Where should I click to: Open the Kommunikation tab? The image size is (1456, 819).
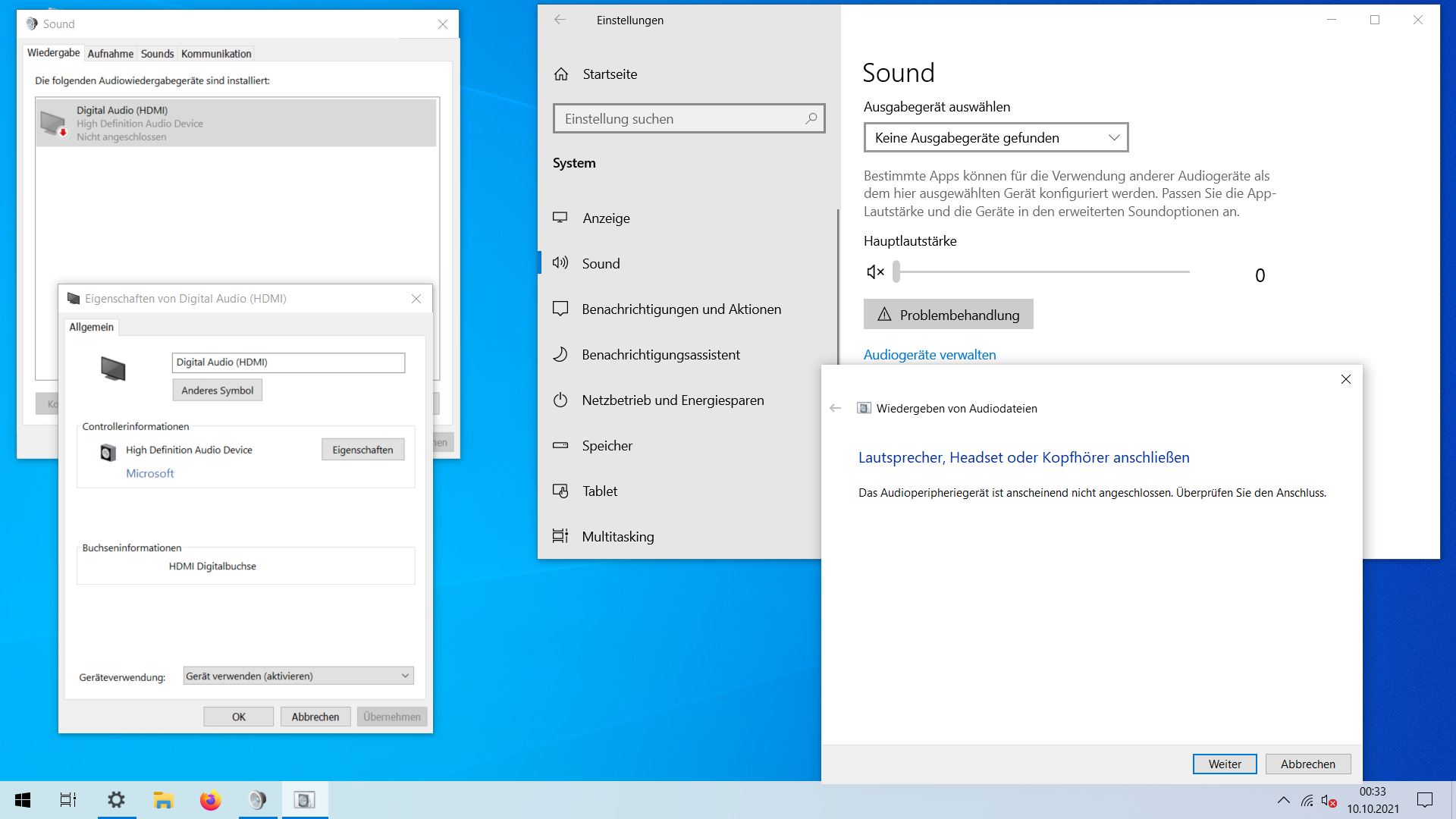tap(216, 54)
